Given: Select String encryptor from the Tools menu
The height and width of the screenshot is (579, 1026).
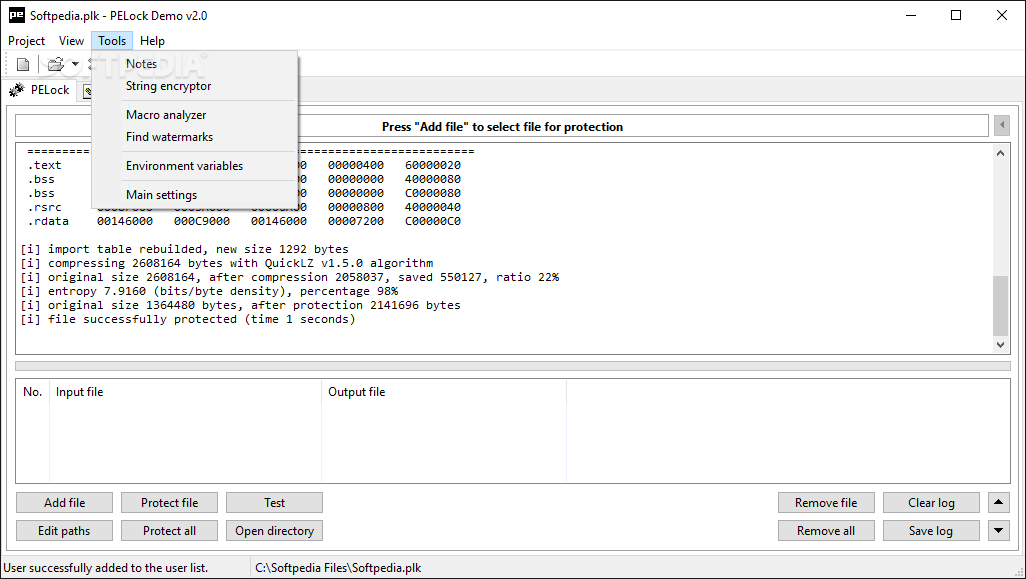Looking at the screenshot, I should [x=195, y=86].
